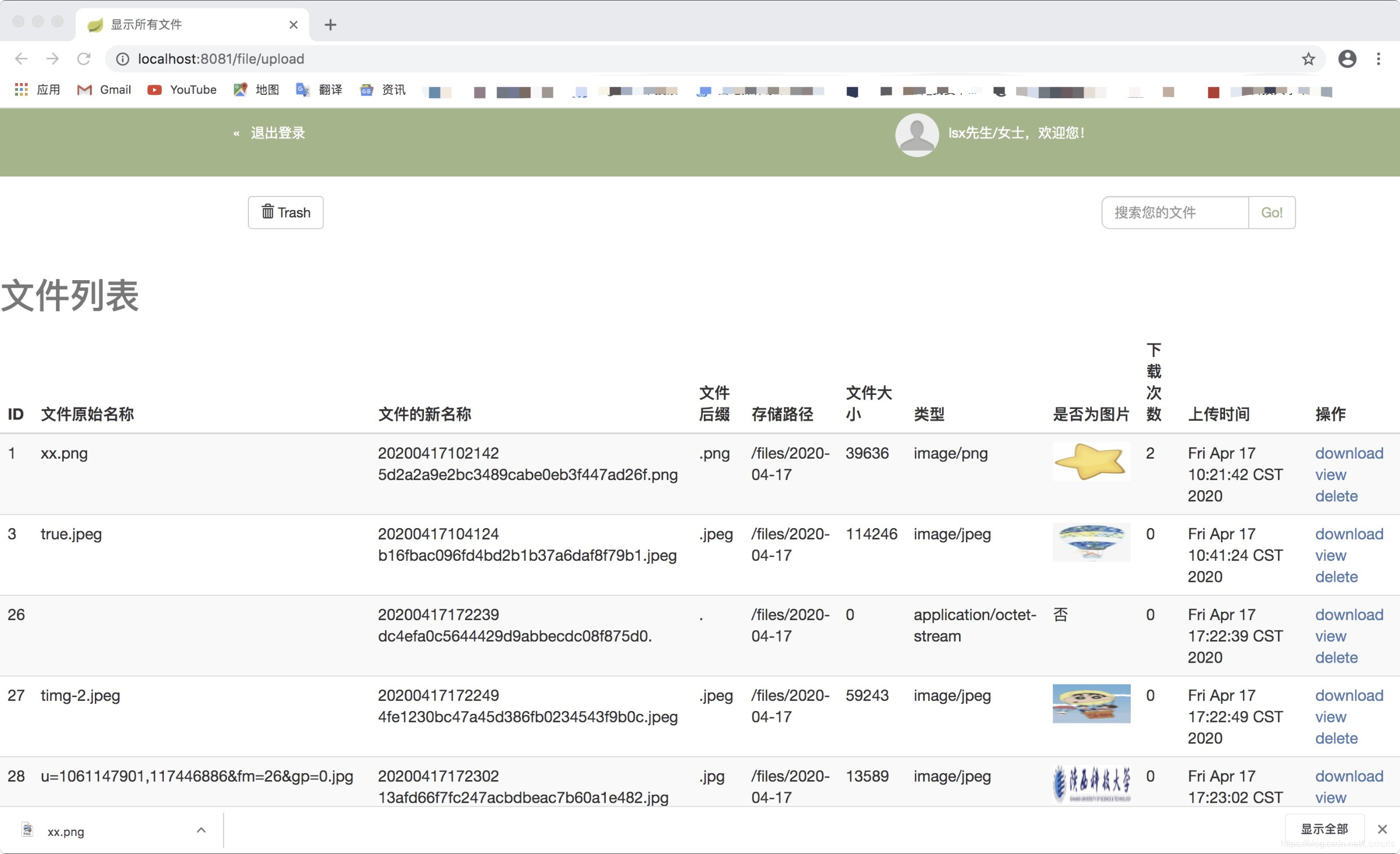The width and height of the screenshot is (1400, 854).
Task: Open the 翻译 translate bookmark
Action: (320, 89)
